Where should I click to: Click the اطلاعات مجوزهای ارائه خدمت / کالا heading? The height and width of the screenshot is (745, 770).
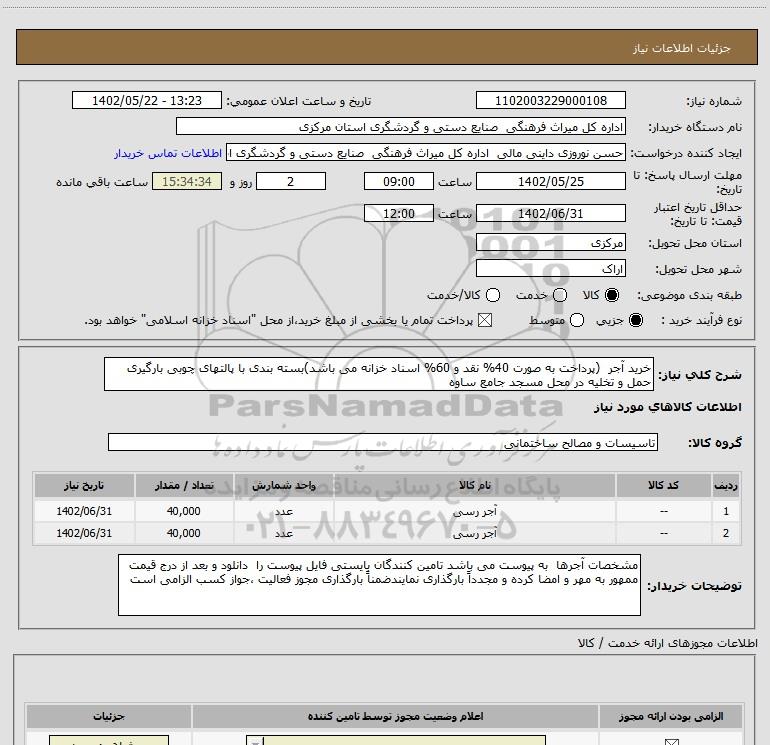coord(667,643)
